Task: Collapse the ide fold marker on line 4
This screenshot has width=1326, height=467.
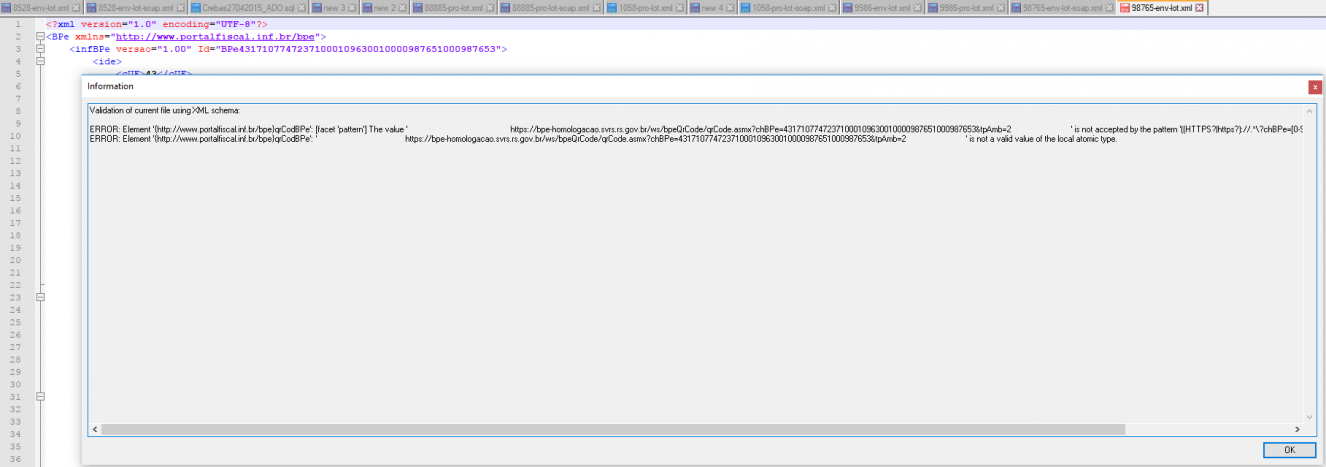Action: [x=40, y=61]
